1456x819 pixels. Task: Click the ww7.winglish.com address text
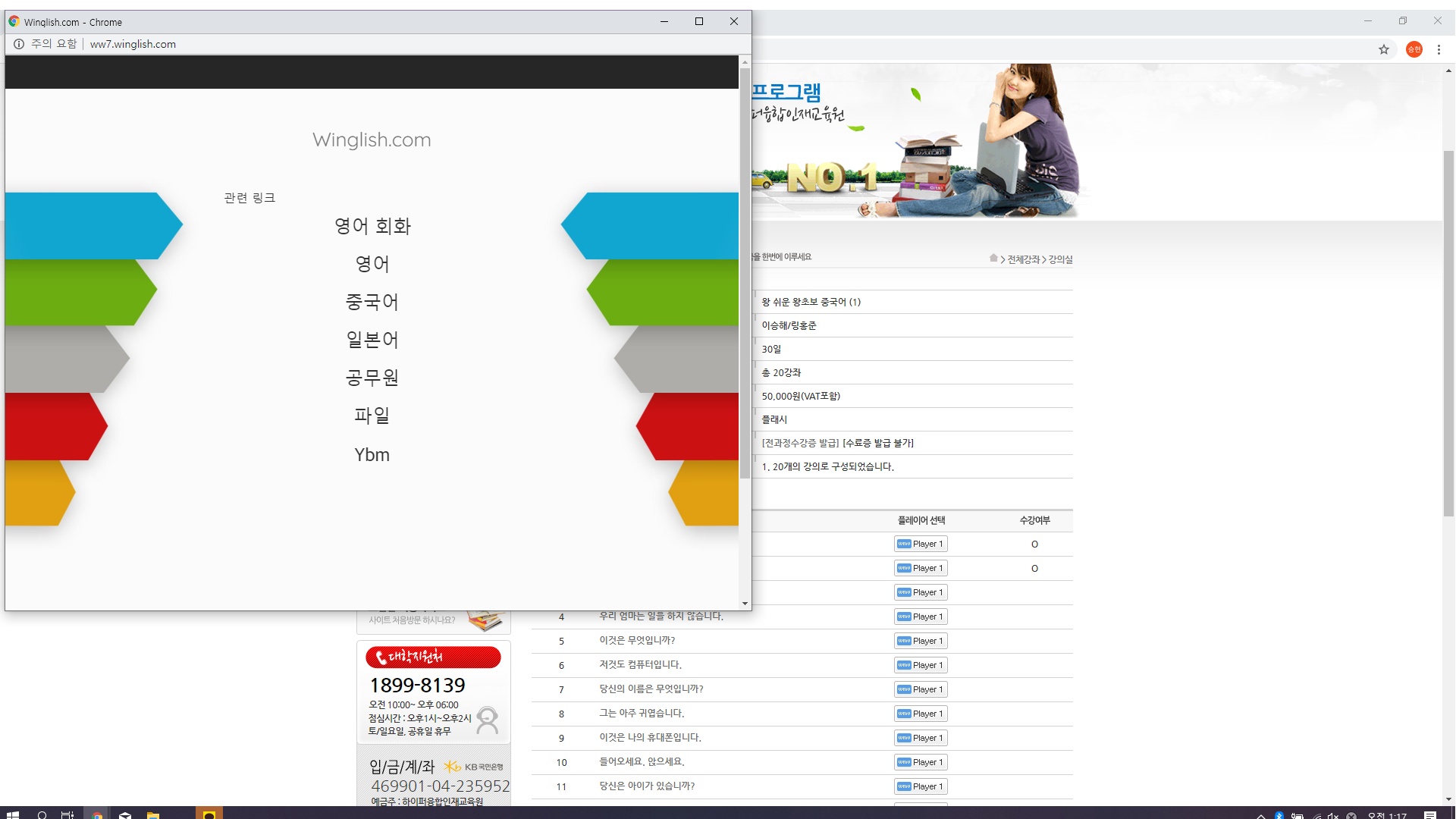(x=133, y=44)
